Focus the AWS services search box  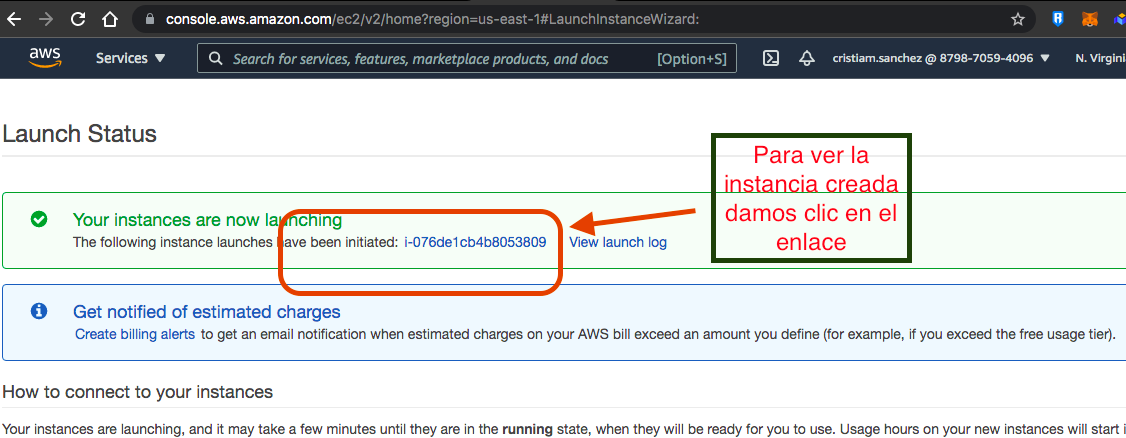pos(440,59)
